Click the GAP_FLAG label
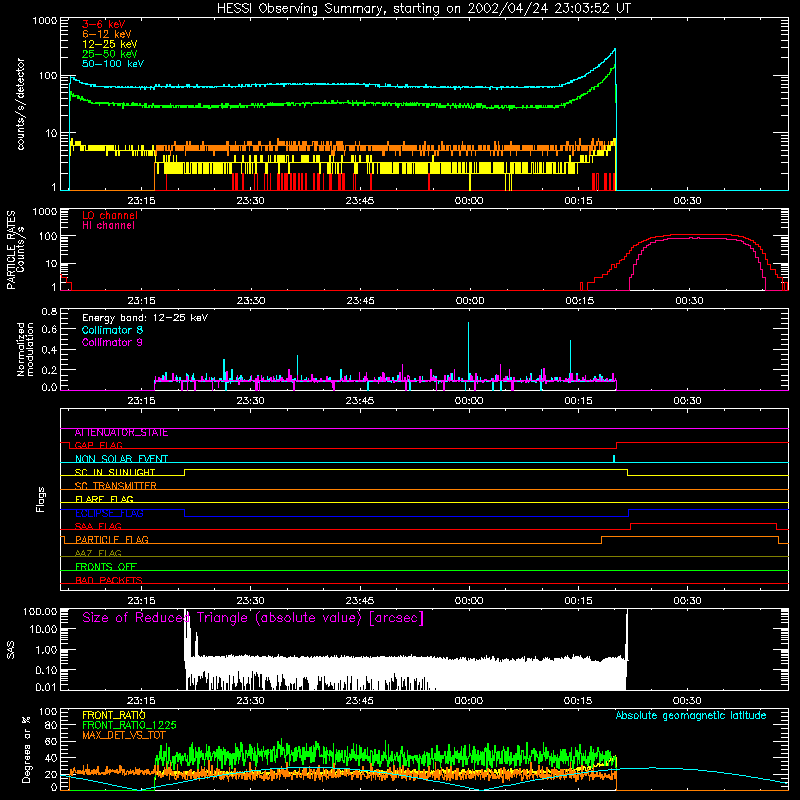The height and width of the screenshot is (800, 800). coord(98,445)
